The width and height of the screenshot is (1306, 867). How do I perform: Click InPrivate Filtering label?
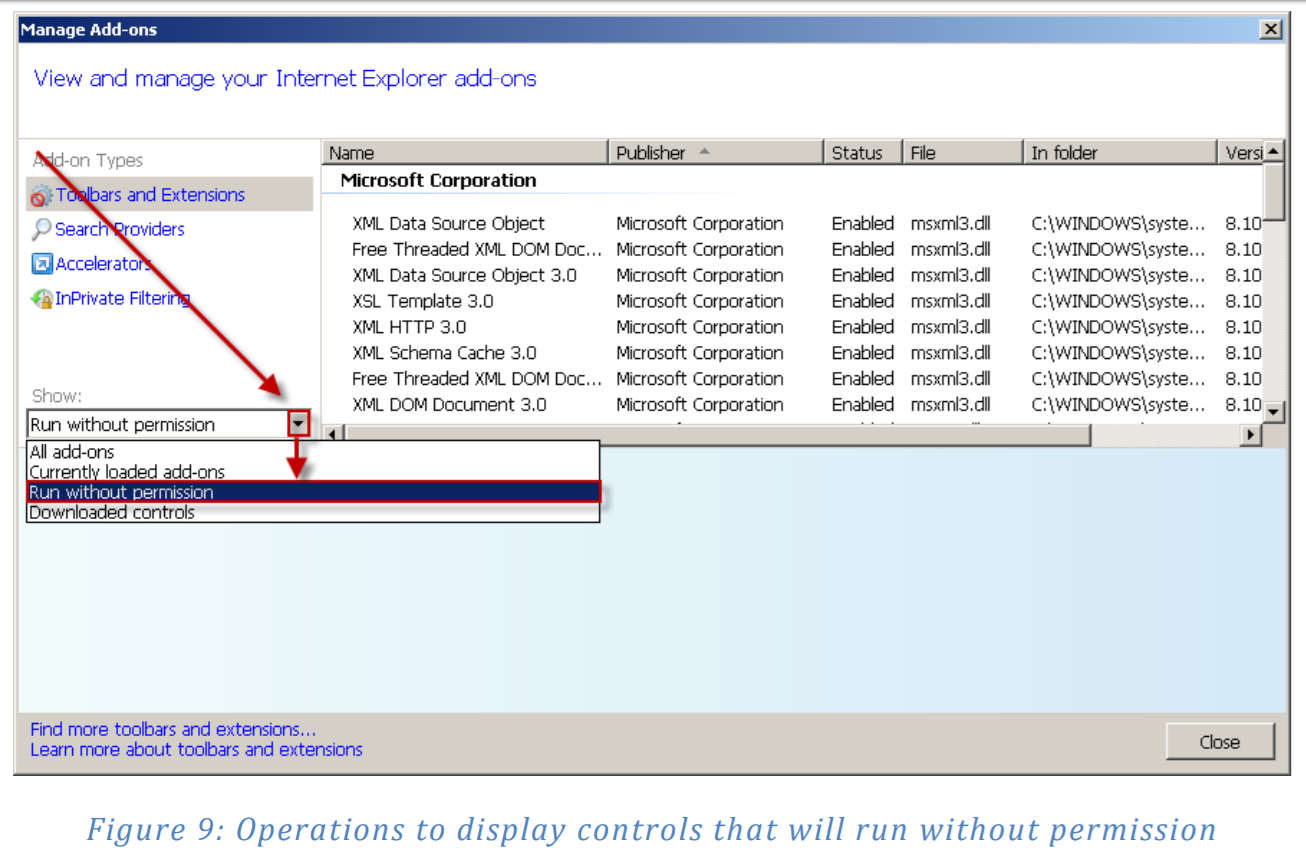point(123,298)
